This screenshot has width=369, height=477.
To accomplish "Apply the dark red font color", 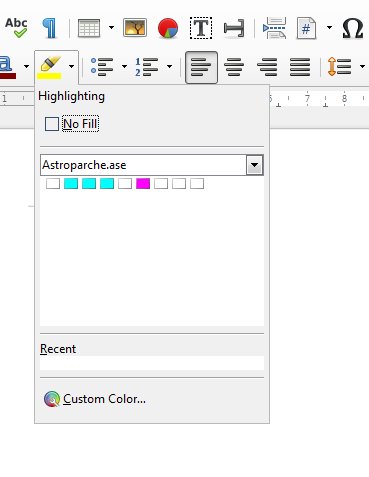I will click(8, 67).
